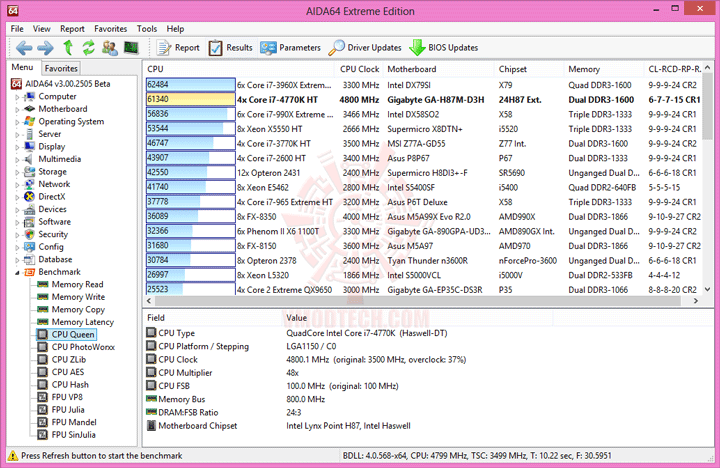Image resolution: width=720 pixels, height=468 pixels.
Task: Open Report from the toolbar
Action: tap(179, 48)
